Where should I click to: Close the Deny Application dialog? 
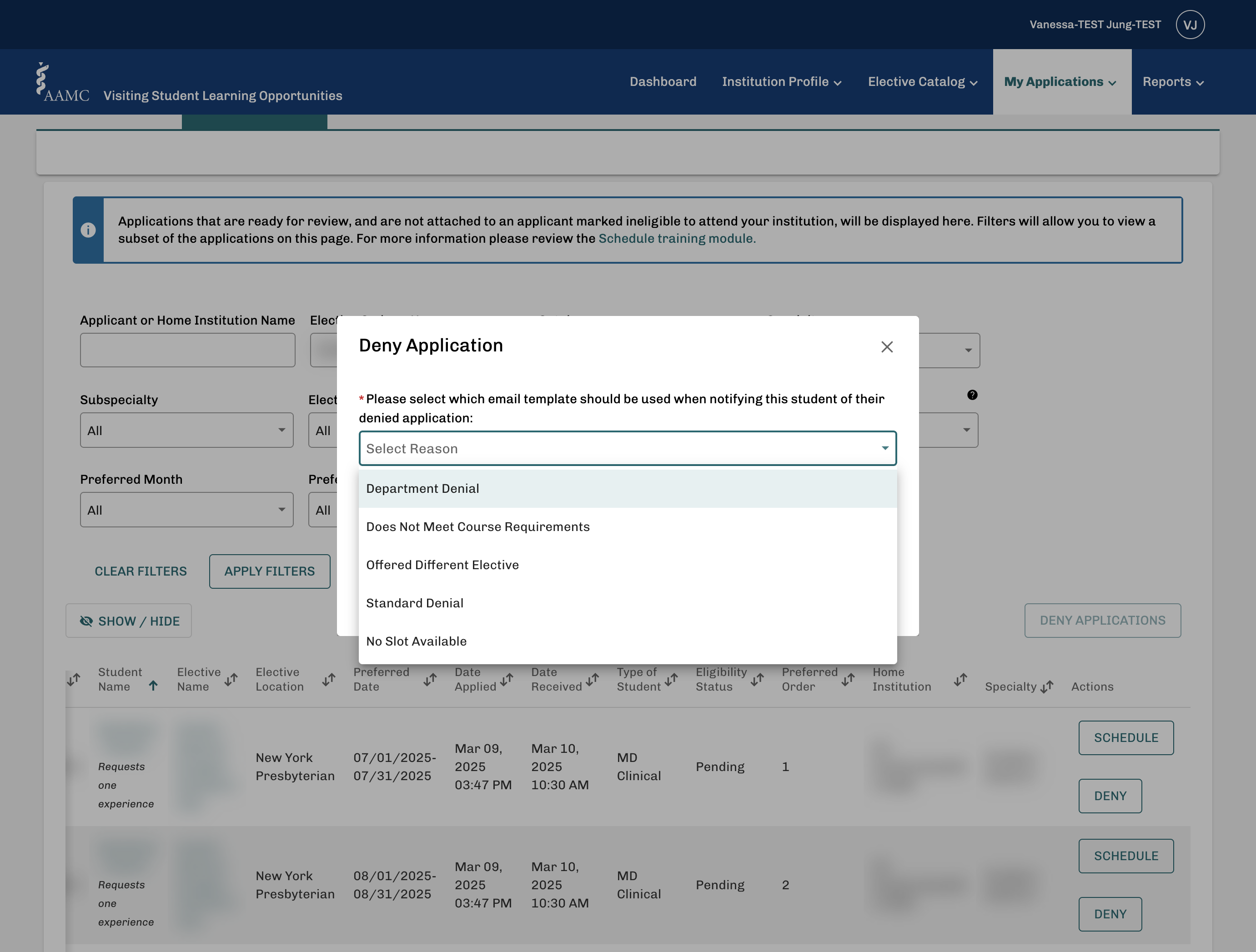(887, 347)
